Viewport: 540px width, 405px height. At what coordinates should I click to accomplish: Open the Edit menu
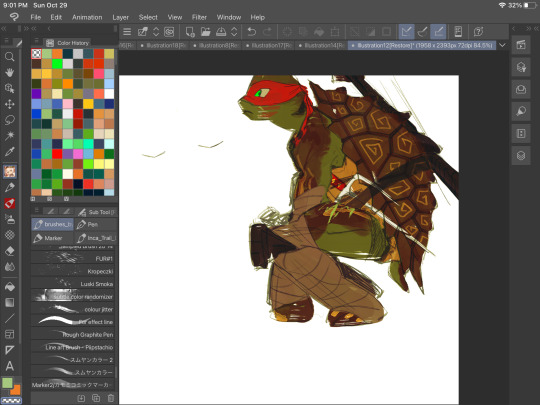(56, 17)
